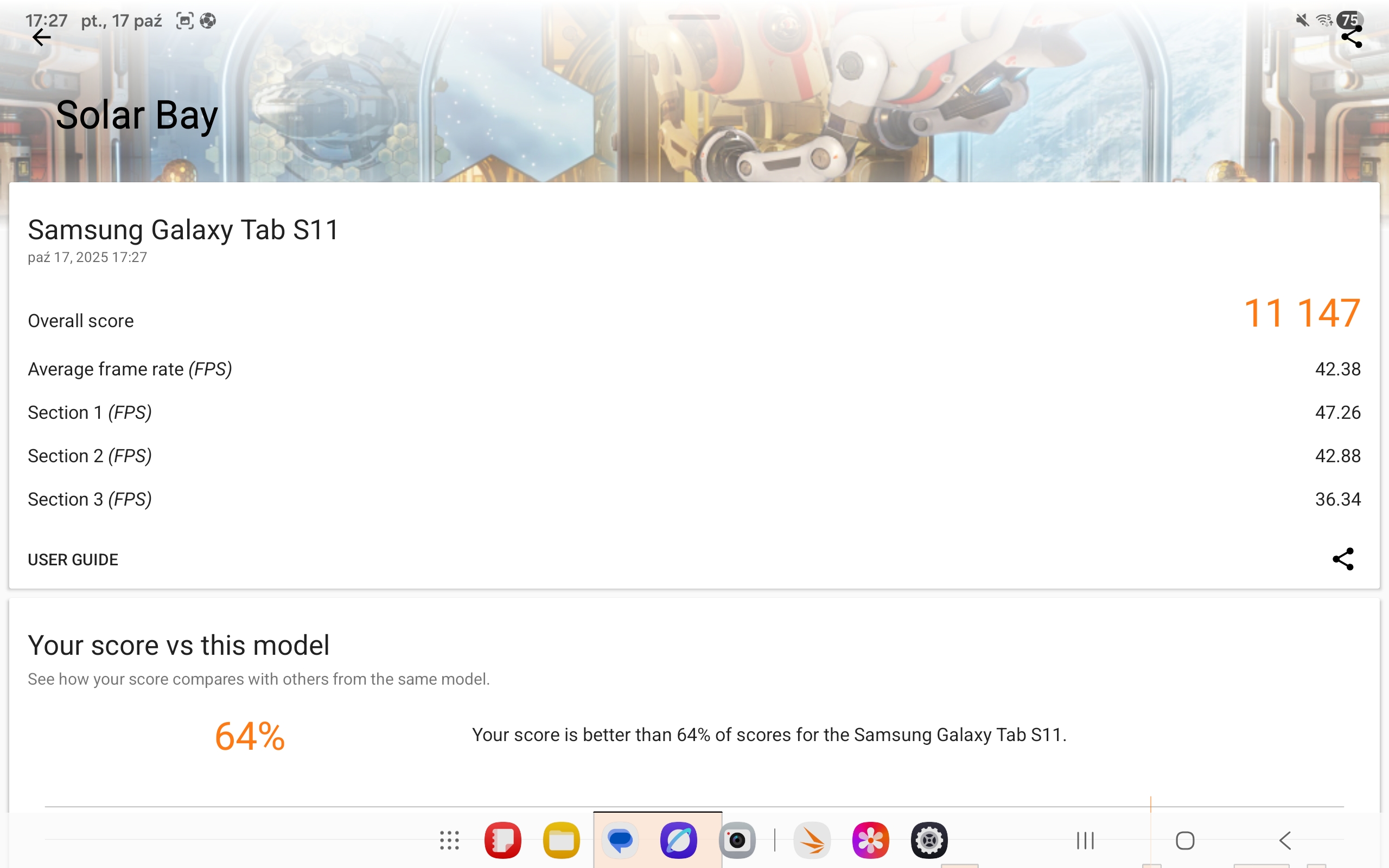Pull the notification panel handle at the top
The image size is (1389, 868).
[x=694, y=17]
